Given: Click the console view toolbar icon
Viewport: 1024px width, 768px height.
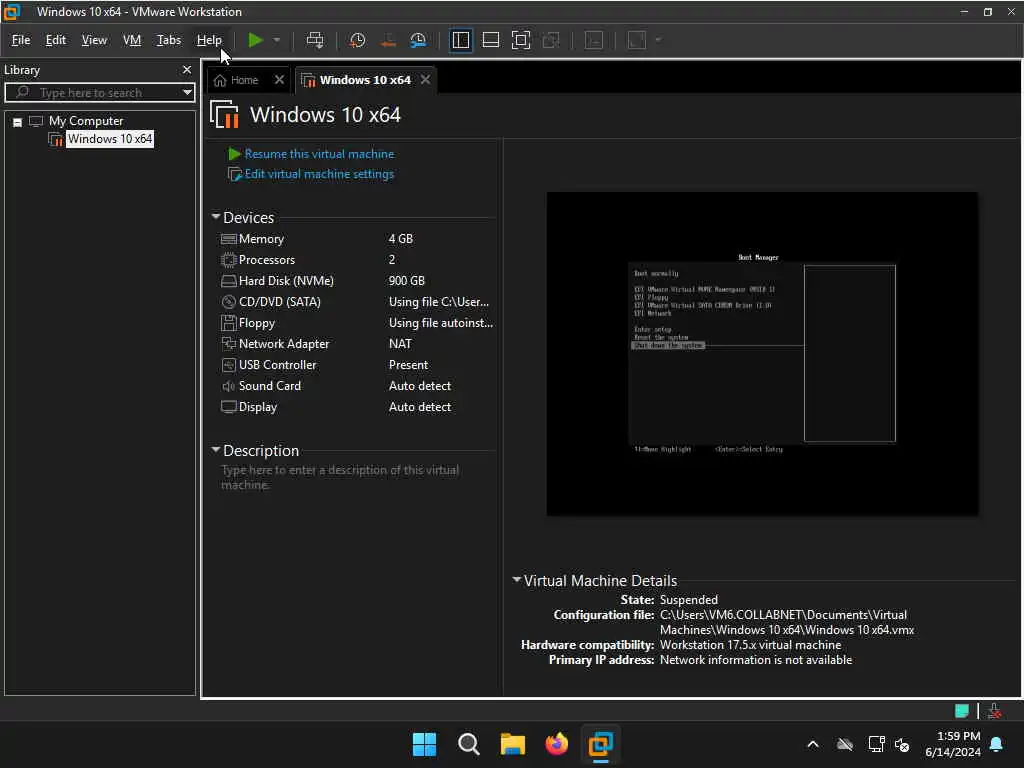Looking at the screenshot, I should [594, 40].
